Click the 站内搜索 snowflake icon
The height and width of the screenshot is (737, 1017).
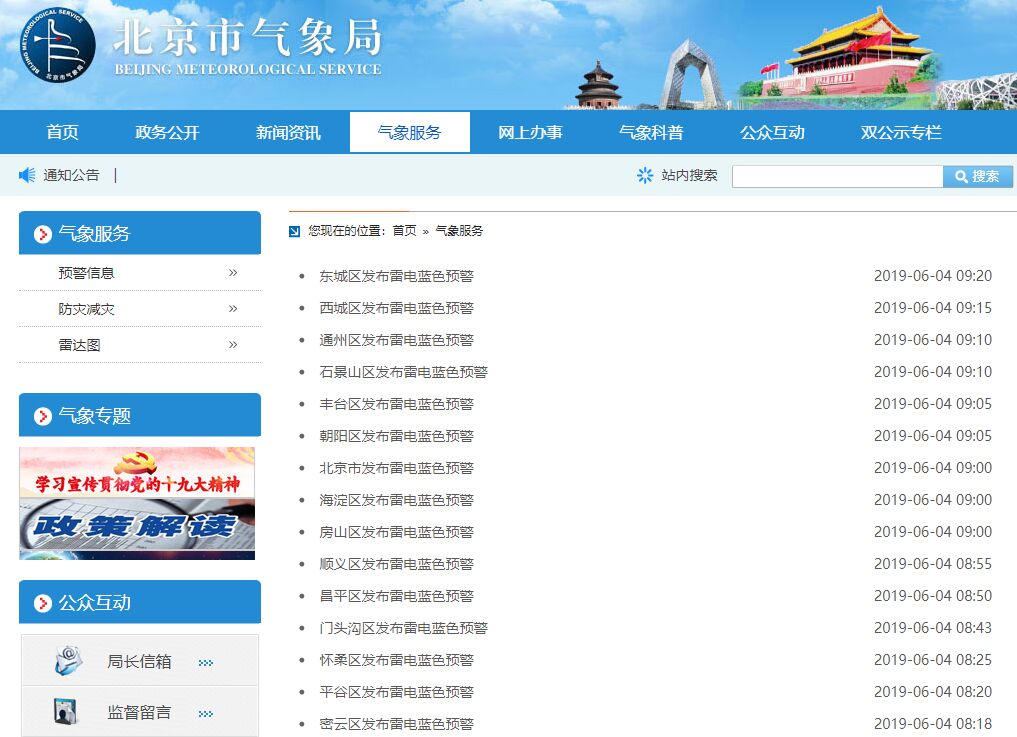(645, 175)
